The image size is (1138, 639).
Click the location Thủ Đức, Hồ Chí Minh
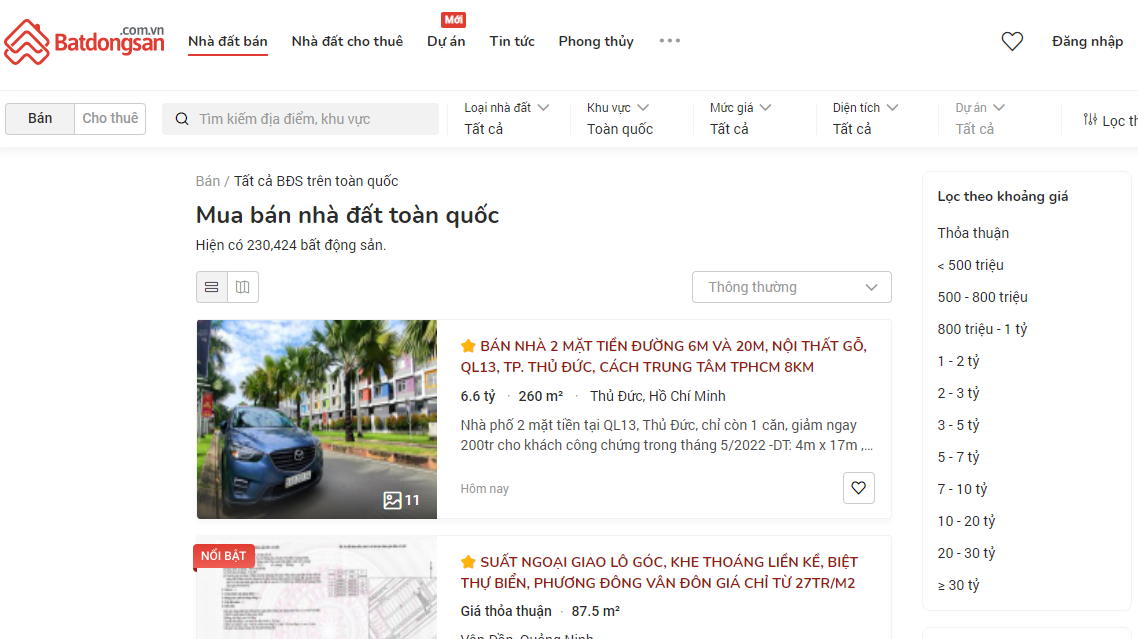pyautogui.click(x=658, y=396)
